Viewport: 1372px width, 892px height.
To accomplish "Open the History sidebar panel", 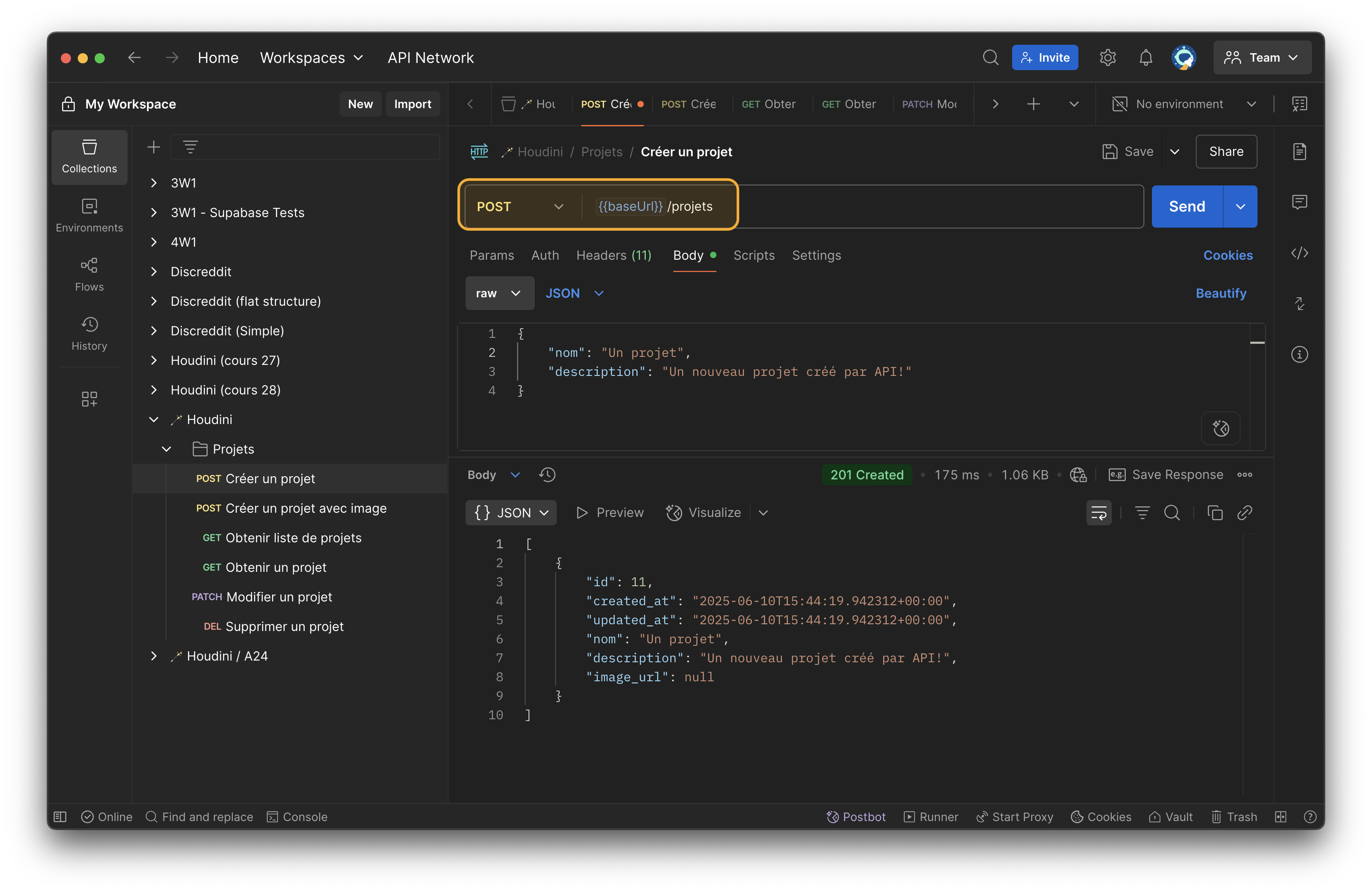I will pos(90,334).
